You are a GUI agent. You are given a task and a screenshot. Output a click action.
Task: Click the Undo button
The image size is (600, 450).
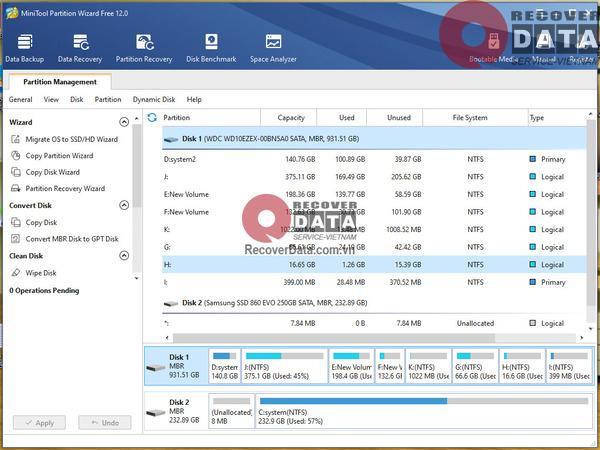coord(105,423)
